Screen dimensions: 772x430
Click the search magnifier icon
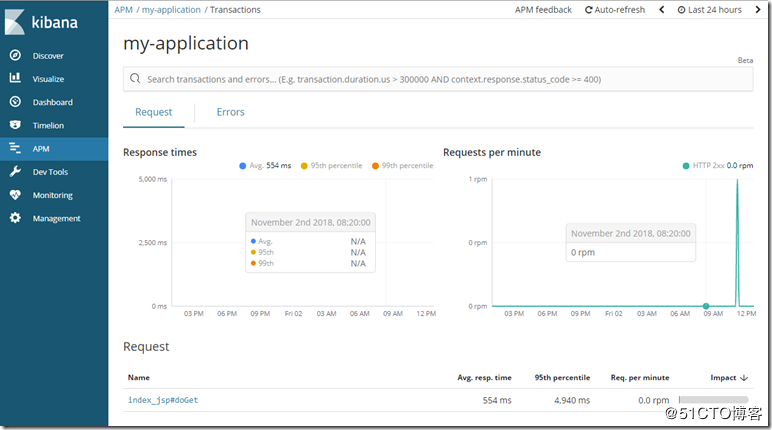click(x=135, y=78)
